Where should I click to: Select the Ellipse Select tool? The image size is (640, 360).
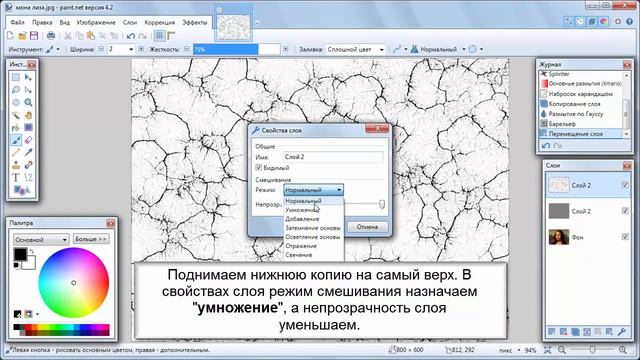click(x=16, y=102)
